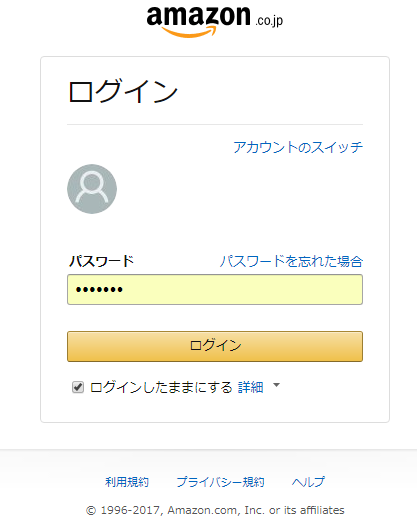Open the 利用規約 footer link
The image size is (417, 532).
(x=127, y=482)
